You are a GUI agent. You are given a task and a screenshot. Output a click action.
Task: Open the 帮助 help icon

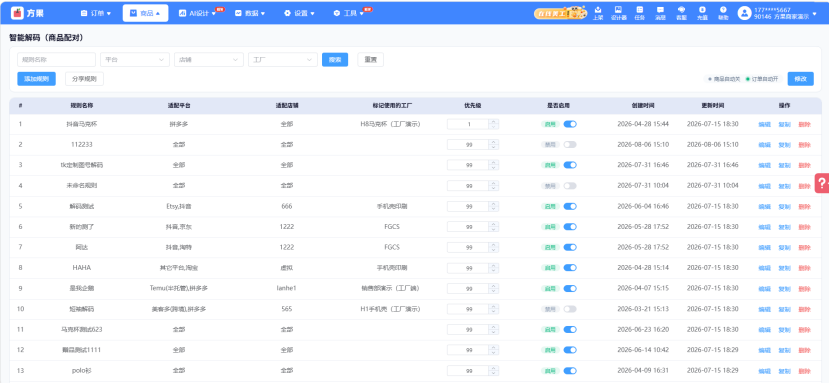pos(723,13)
